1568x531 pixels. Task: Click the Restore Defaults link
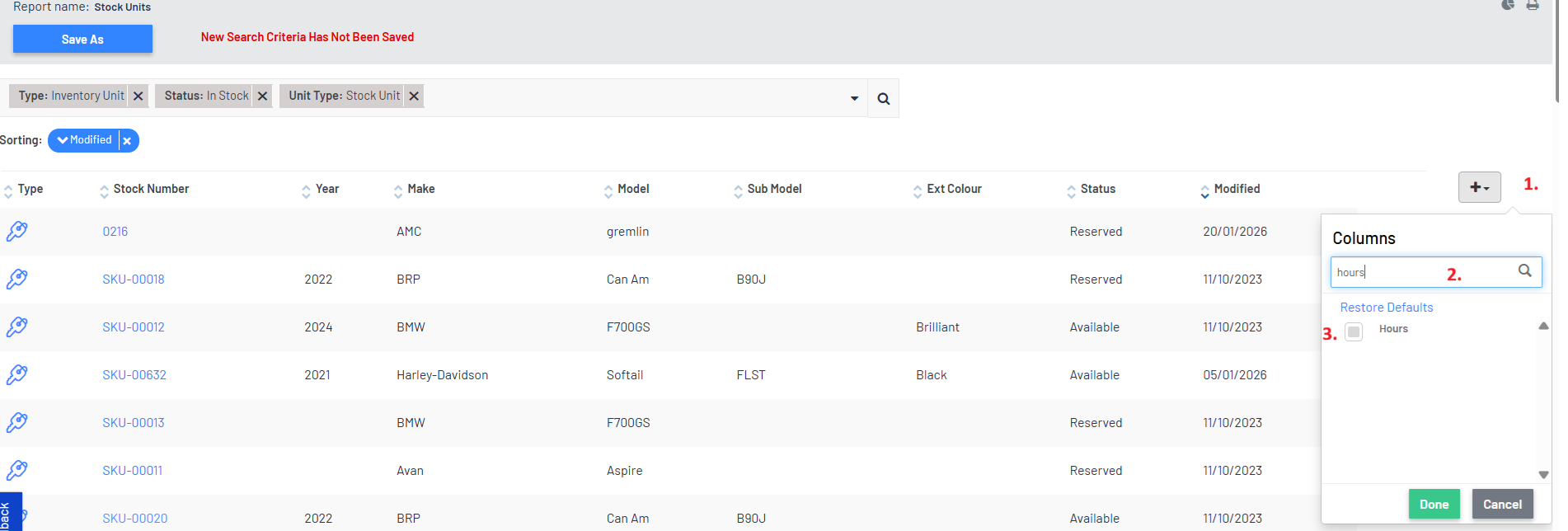point(1386,308)
